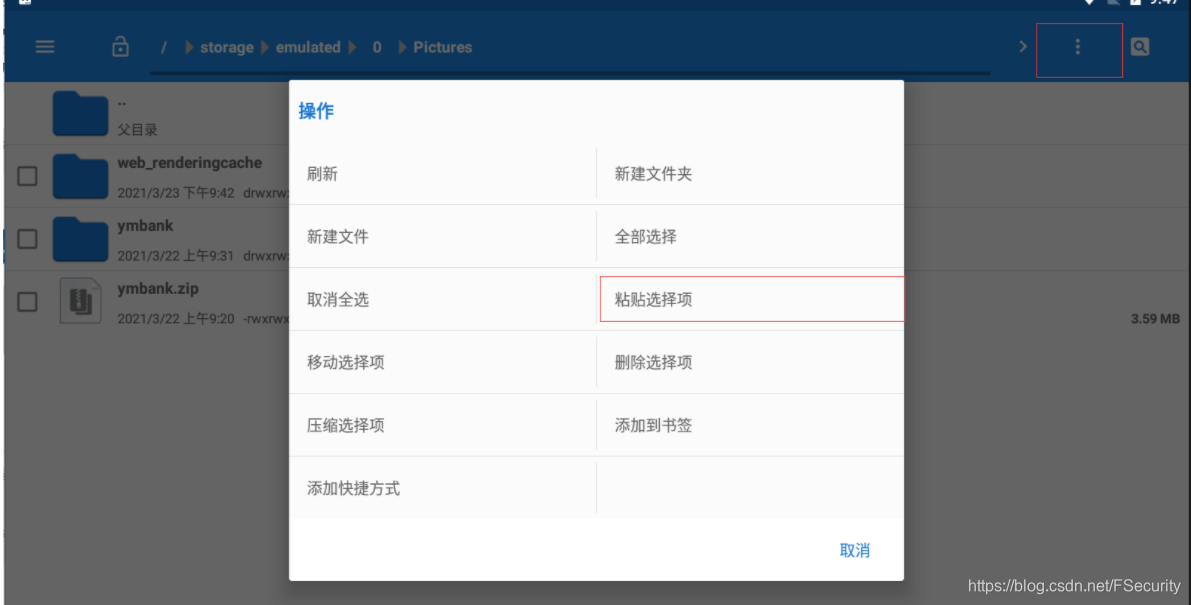The image size is (1191, 605).
Task: Click the ymbank.zip file name
Action: [158, 288]
